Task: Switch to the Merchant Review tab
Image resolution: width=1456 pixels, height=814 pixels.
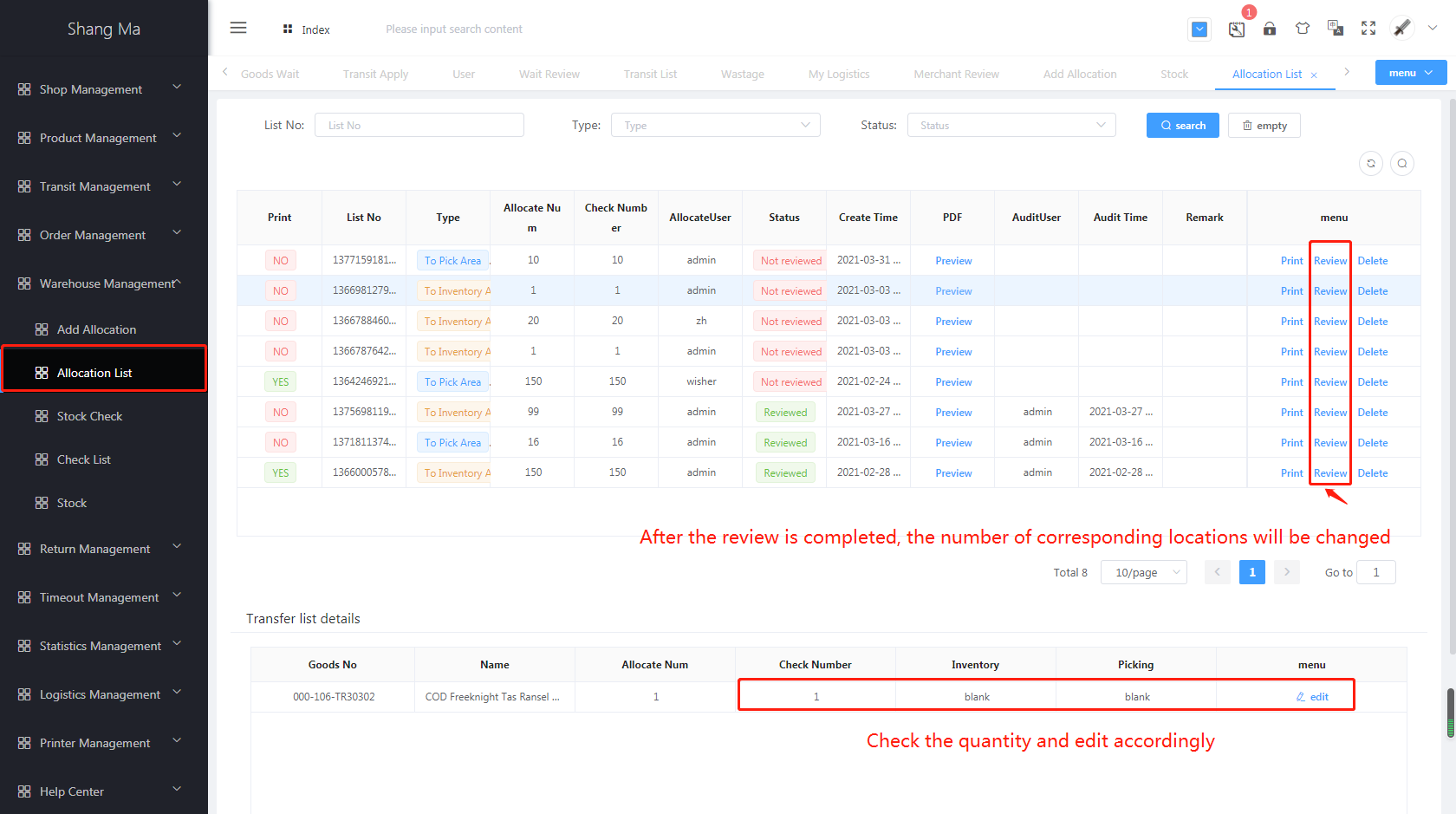Action: 956,75
